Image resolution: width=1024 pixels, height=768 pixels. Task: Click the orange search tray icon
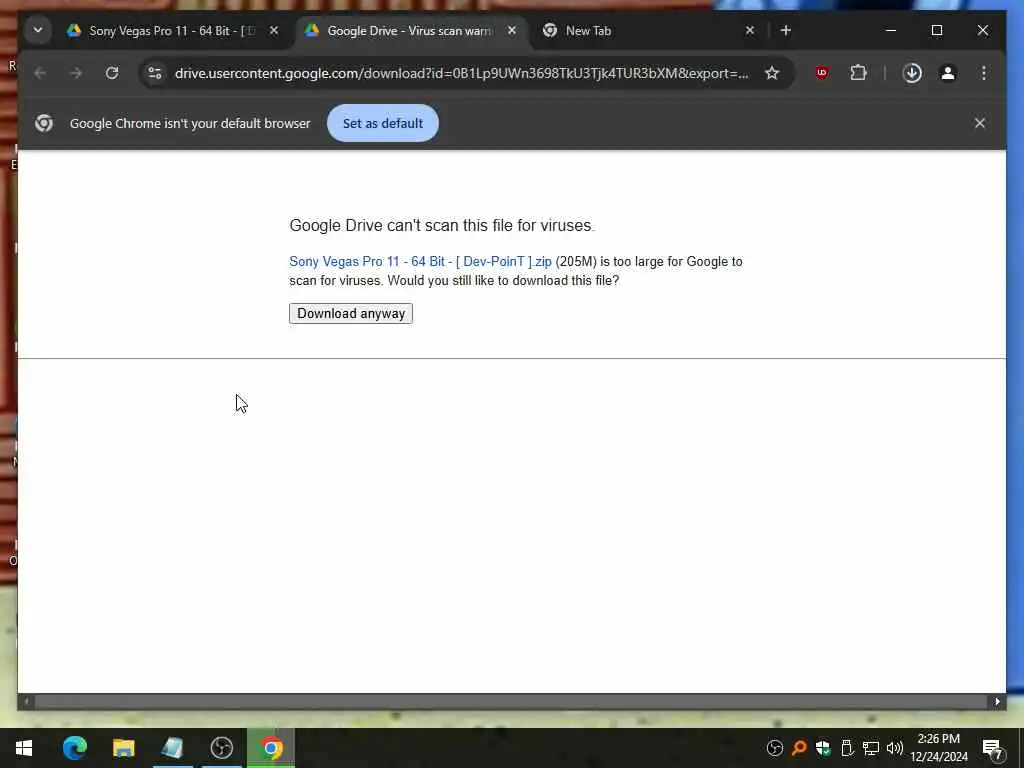tap(799, 748)
